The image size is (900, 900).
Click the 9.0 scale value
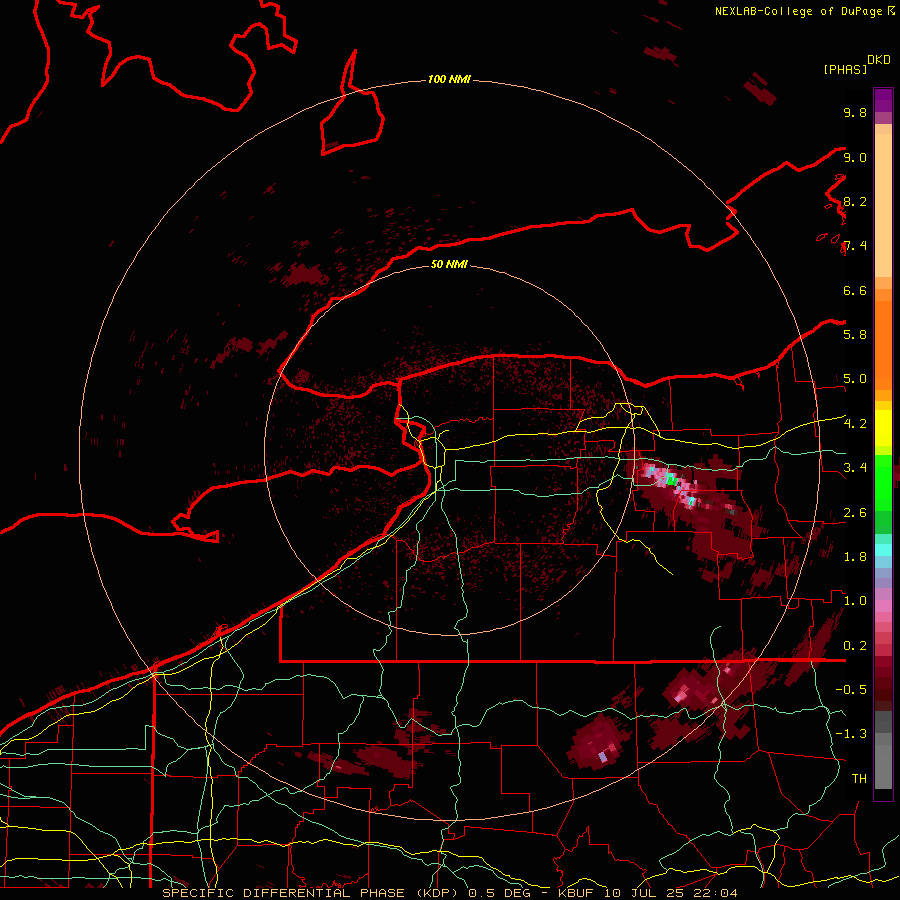tap(855, 157)
